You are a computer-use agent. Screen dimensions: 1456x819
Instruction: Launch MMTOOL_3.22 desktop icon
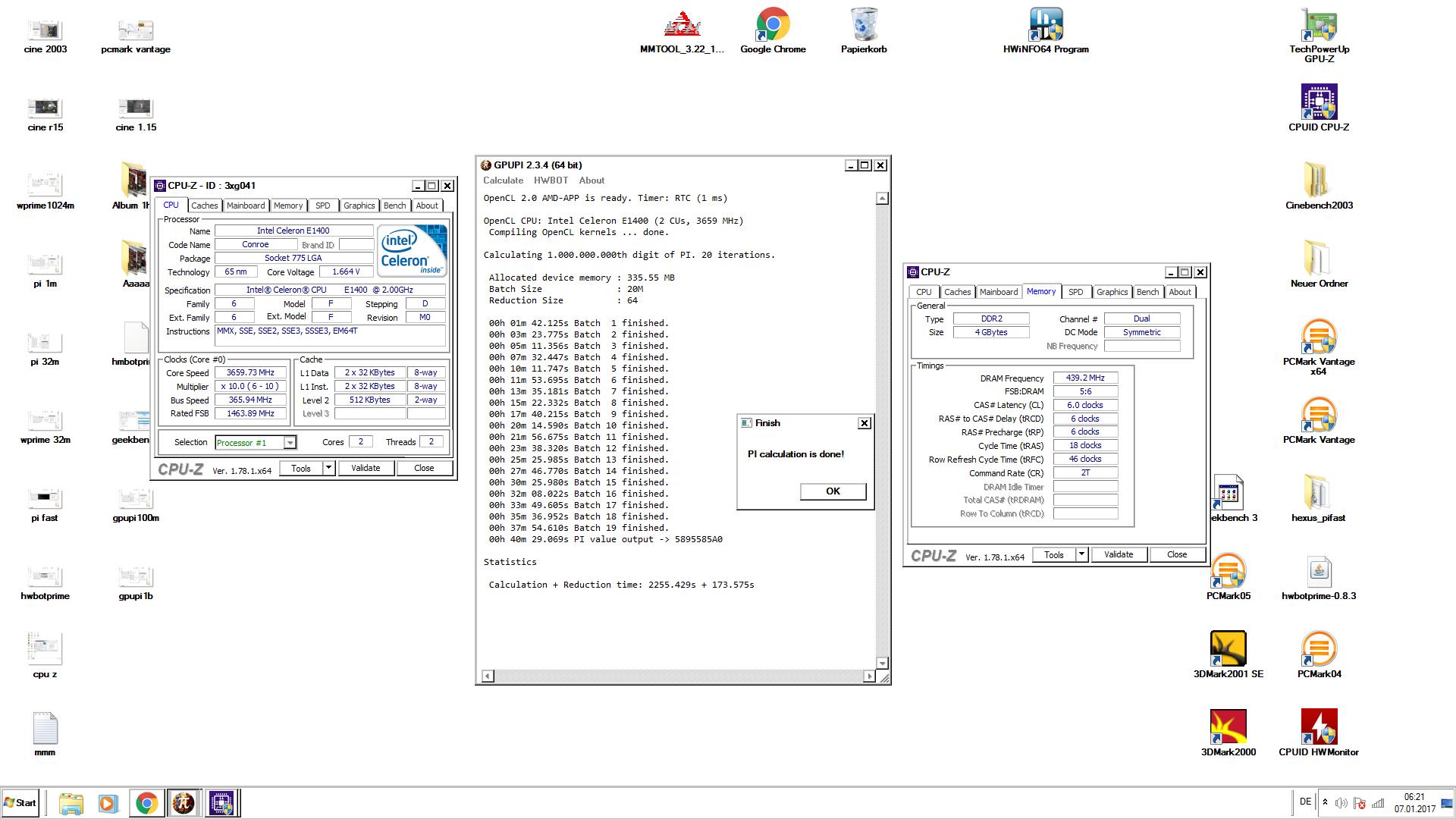[682, 33]
